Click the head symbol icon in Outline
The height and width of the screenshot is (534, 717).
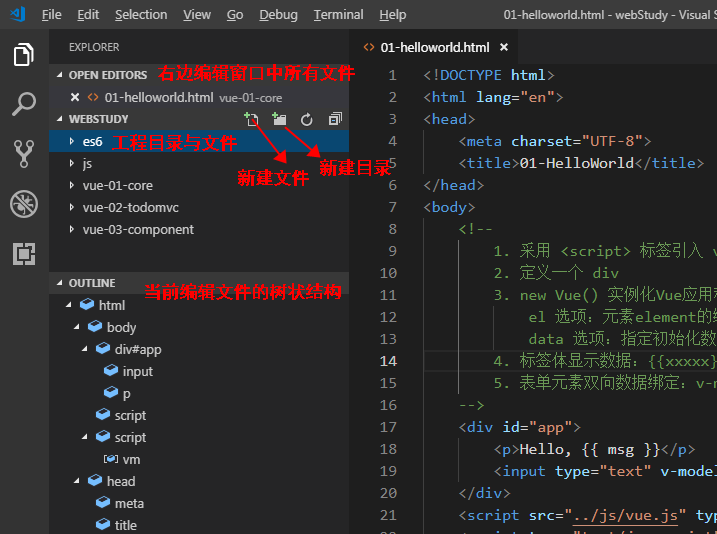[95, 481]
